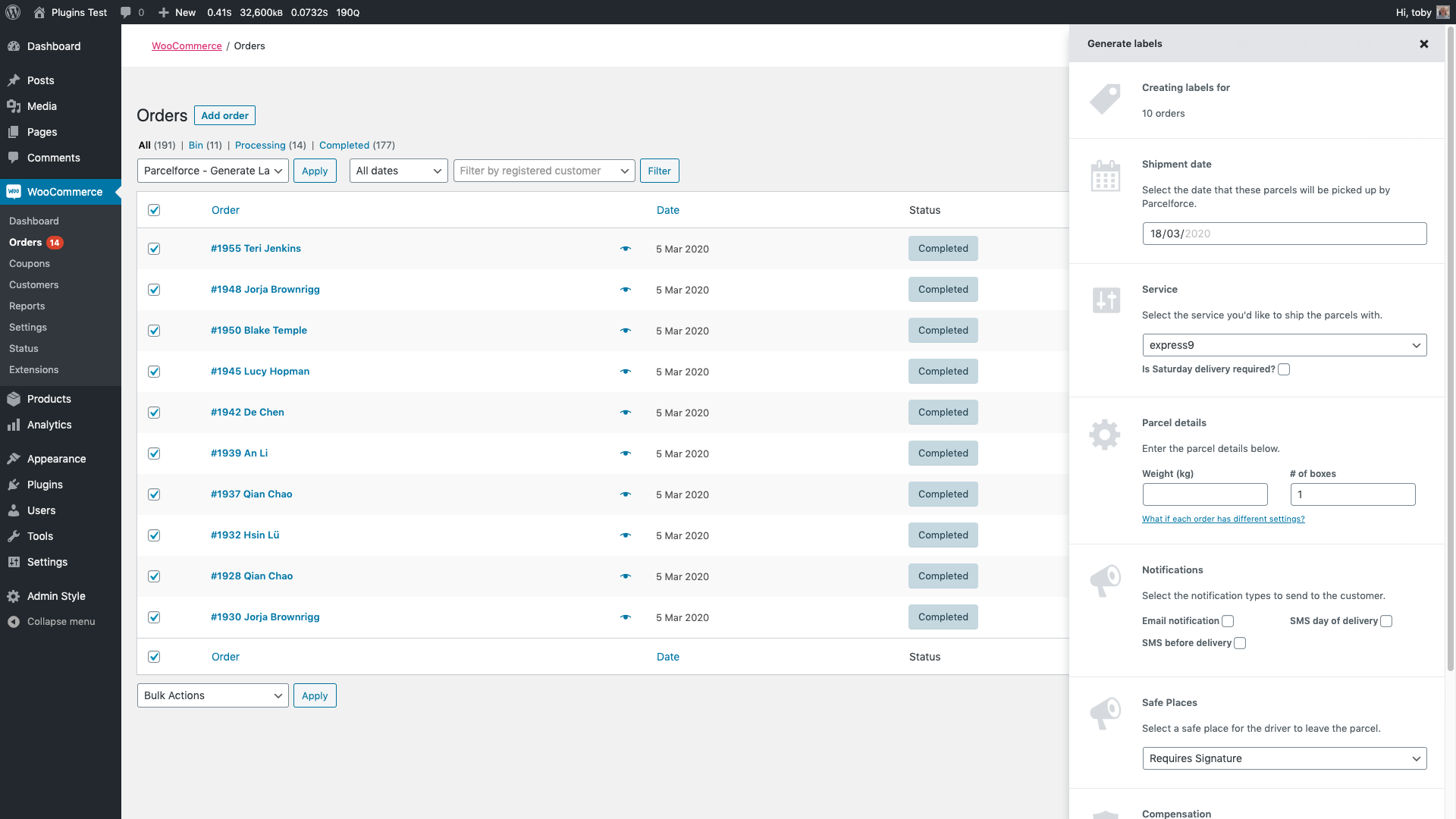Open different settings help link

pos(1223,519)
